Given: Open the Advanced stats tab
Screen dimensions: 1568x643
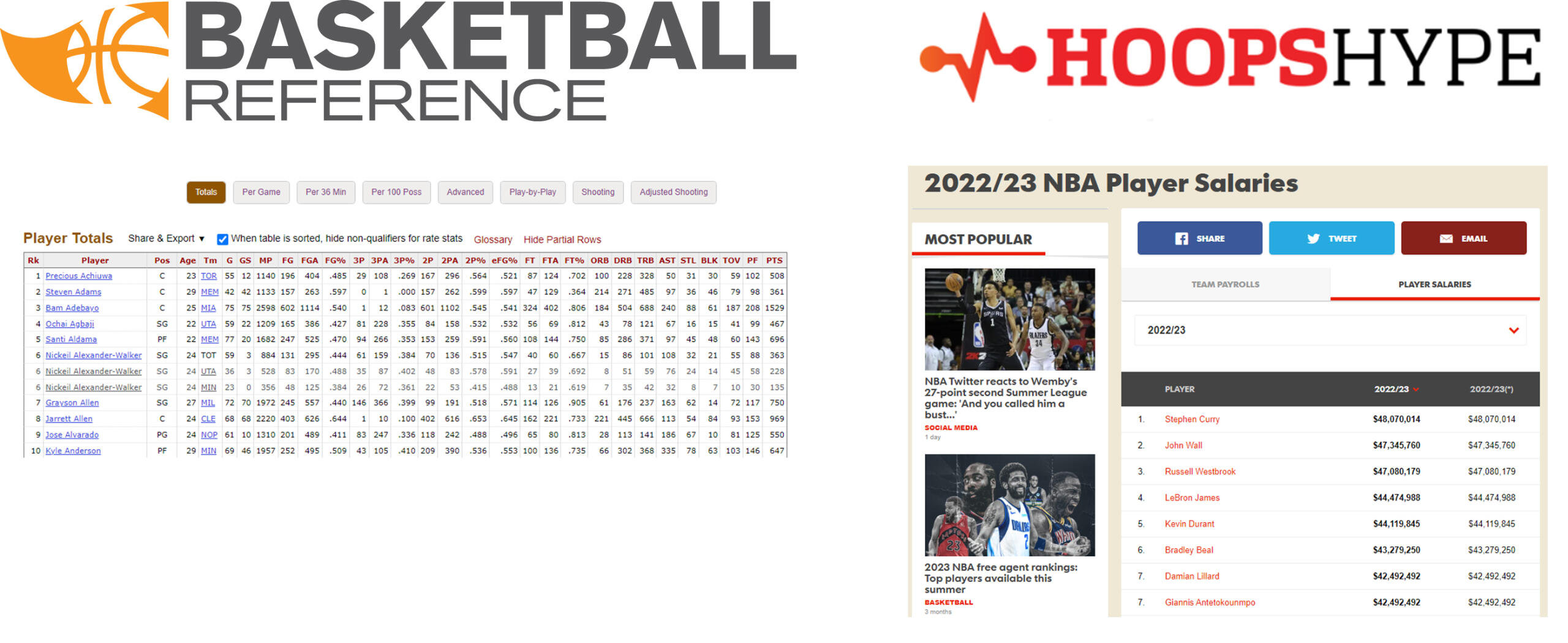Looking at the screenshot, I should [x=465, y=192].
